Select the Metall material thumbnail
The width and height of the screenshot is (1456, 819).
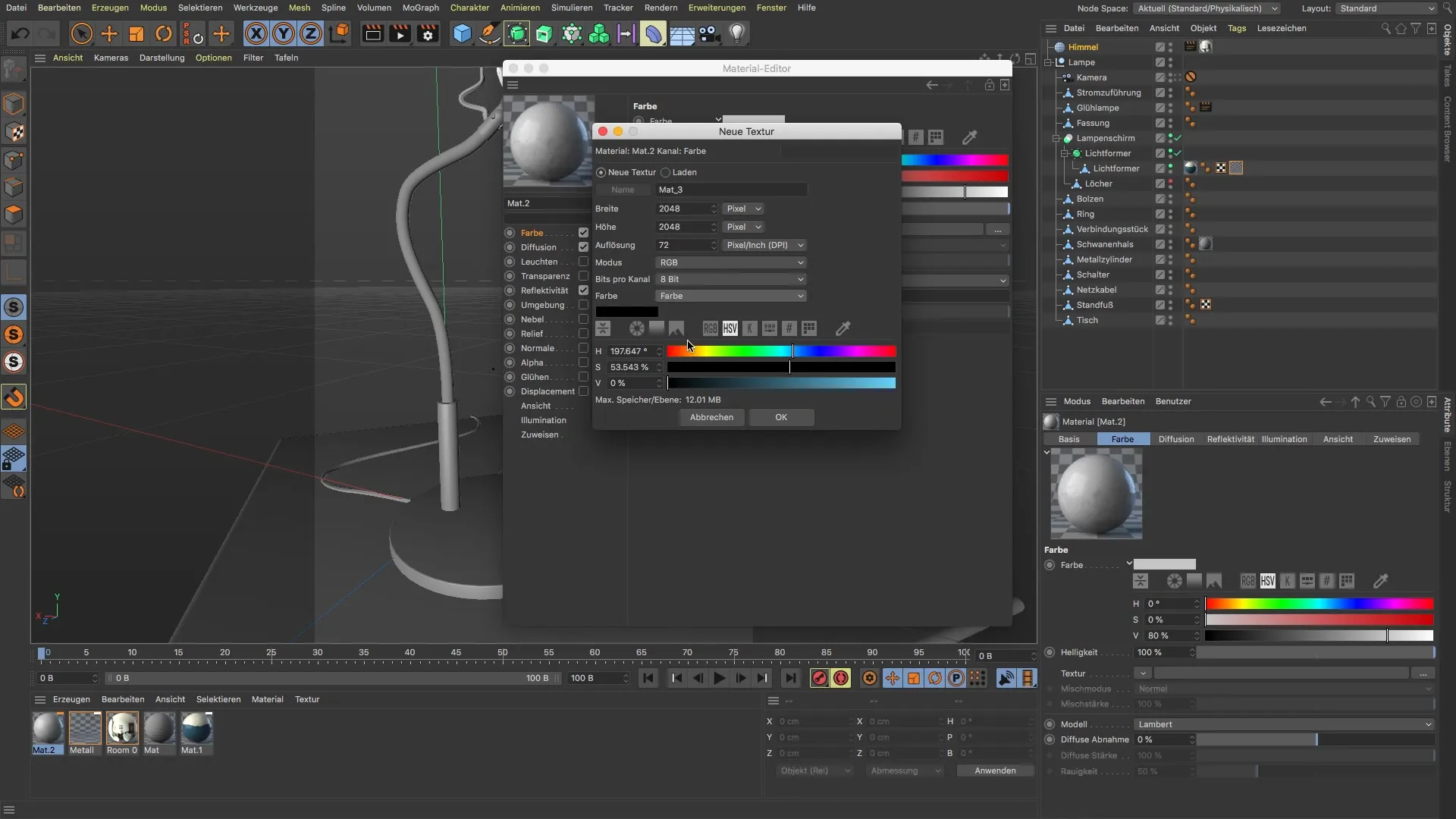click(x=85, y=728)
